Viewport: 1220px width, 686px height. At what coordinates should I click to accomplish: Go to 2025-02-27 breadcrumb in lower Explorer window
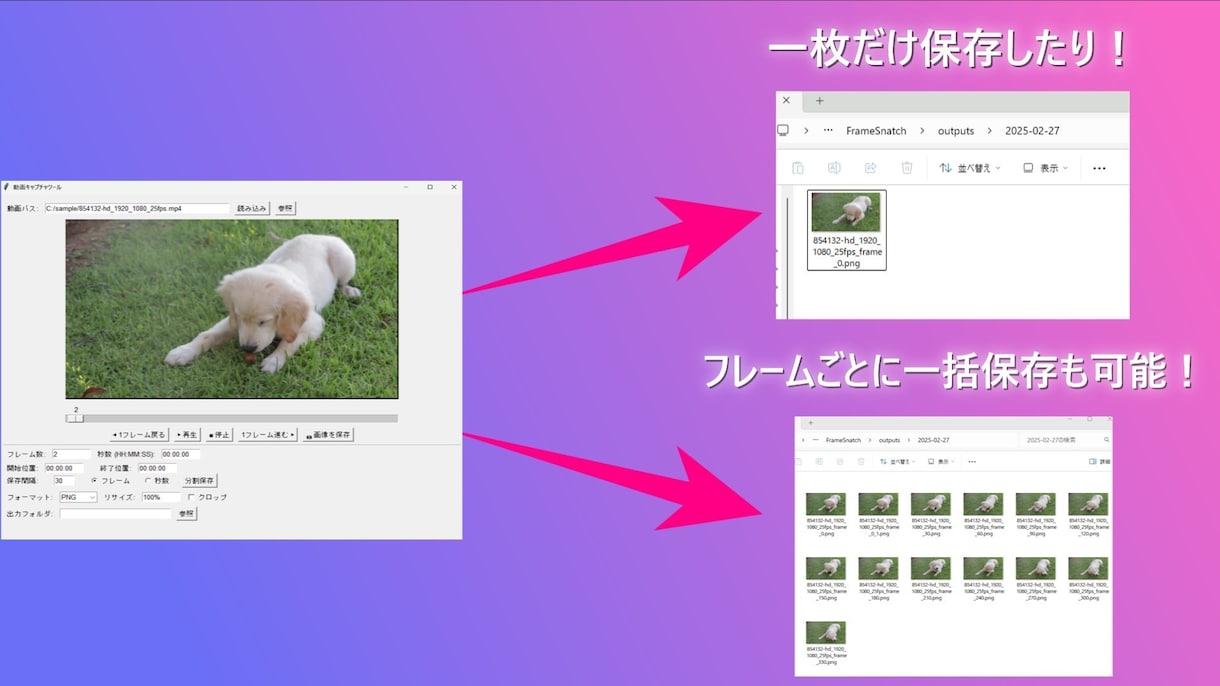[933, 440]
